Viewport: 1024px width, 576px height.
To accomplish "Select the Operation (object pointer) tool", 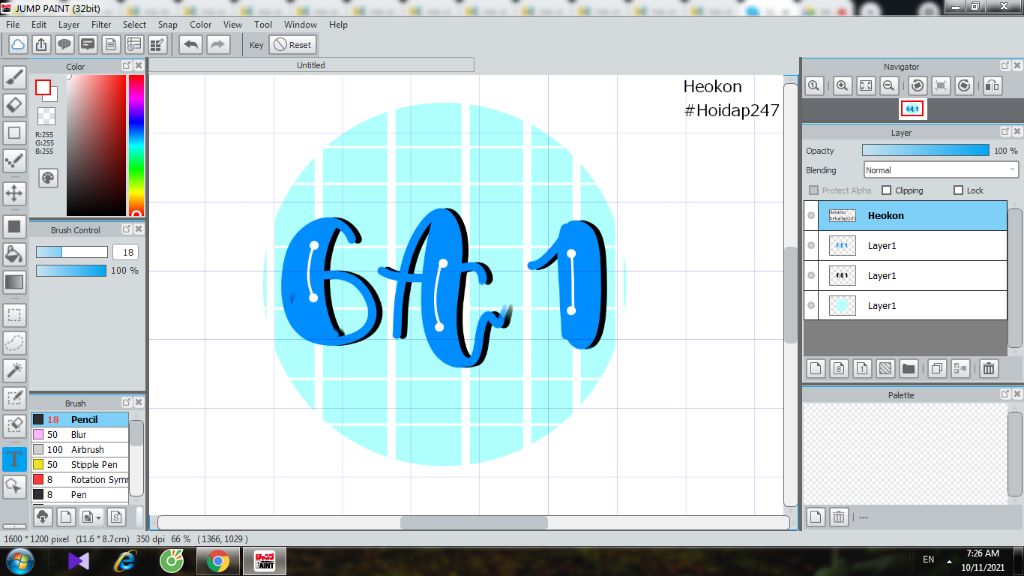I will tap(14, 486).
